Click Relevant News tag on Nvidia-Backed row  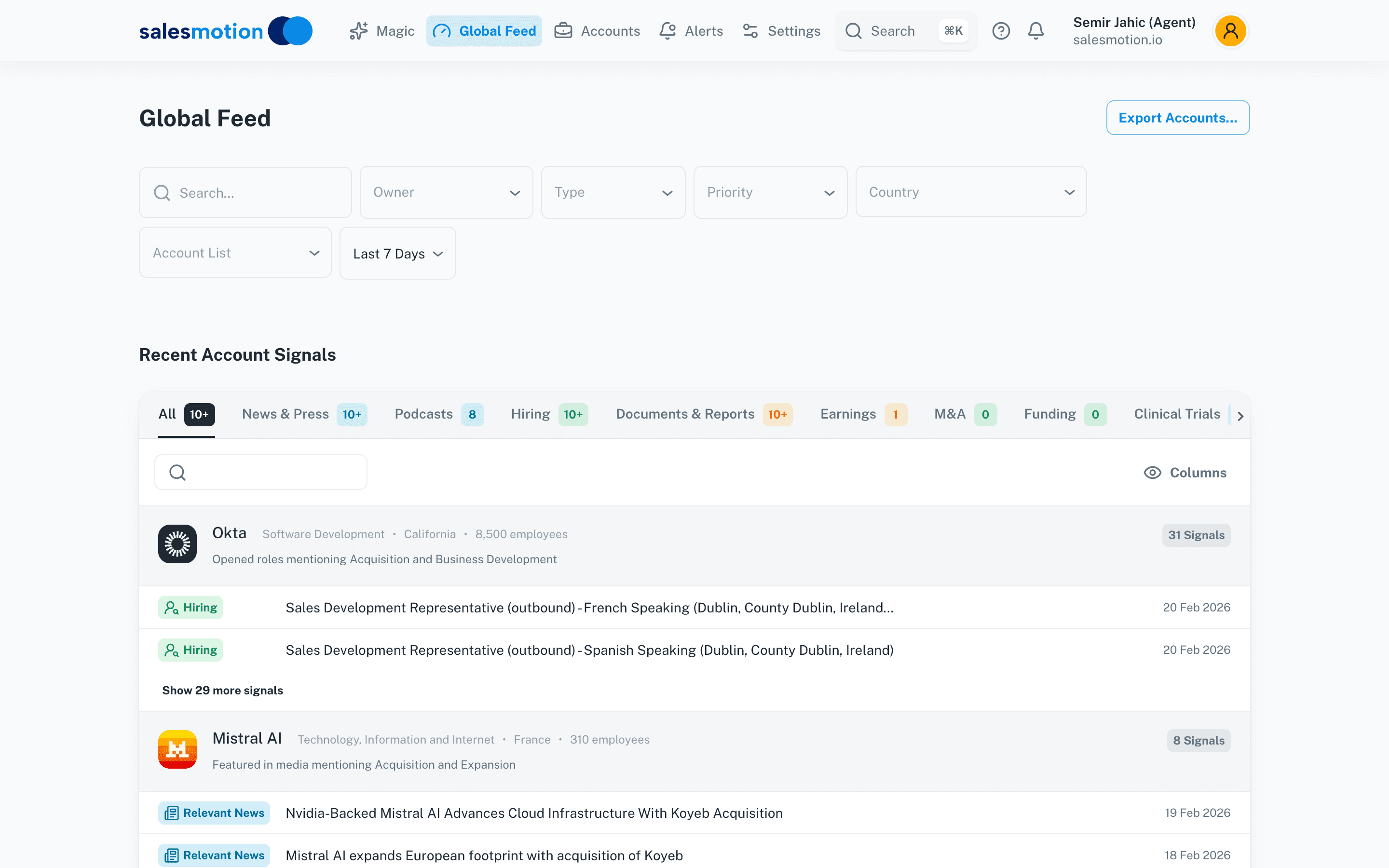click(x=214, y=813)
